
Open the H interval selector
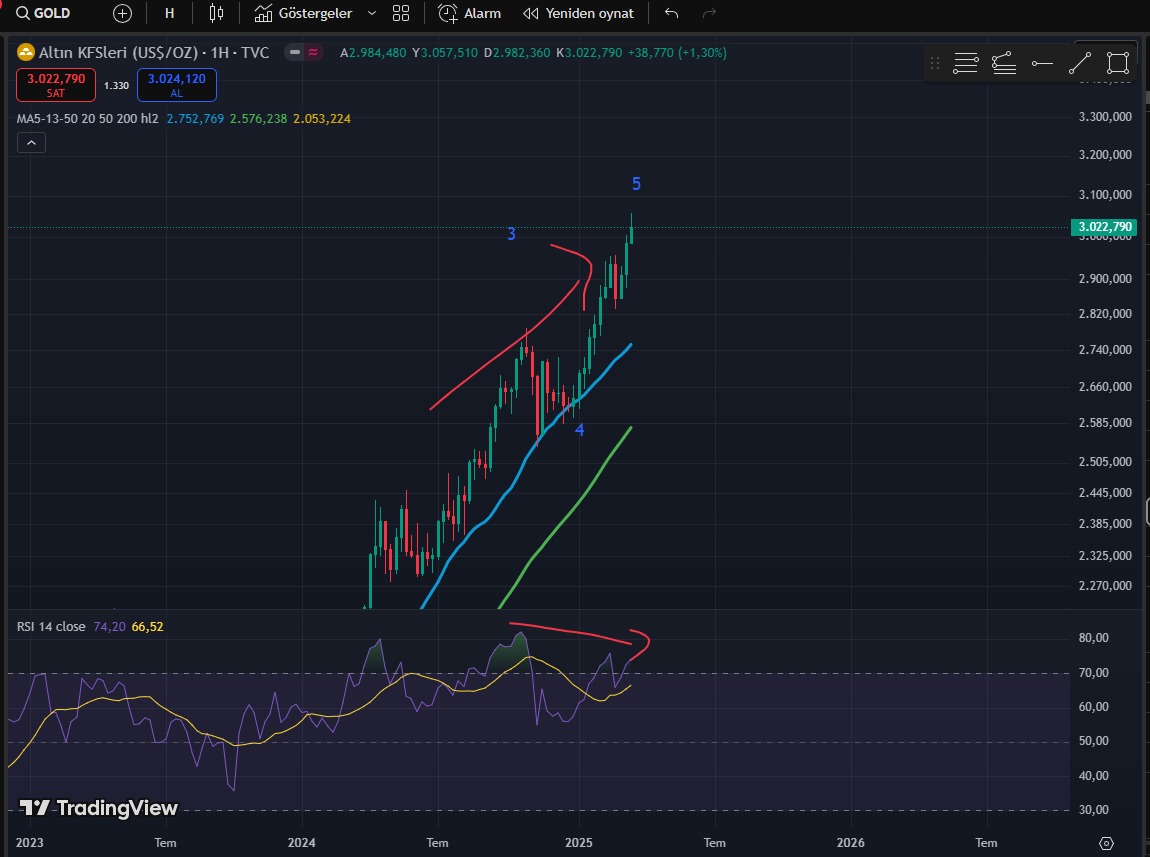pyautogui.click(x=168, y=13)
